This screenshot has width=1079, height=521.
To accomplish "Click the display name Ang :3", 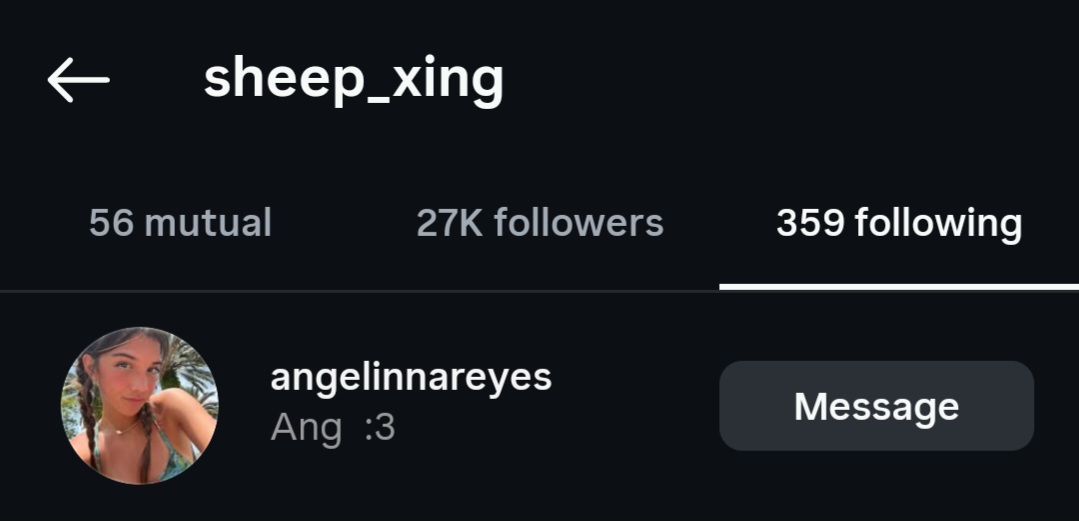I will click(333, 427).
